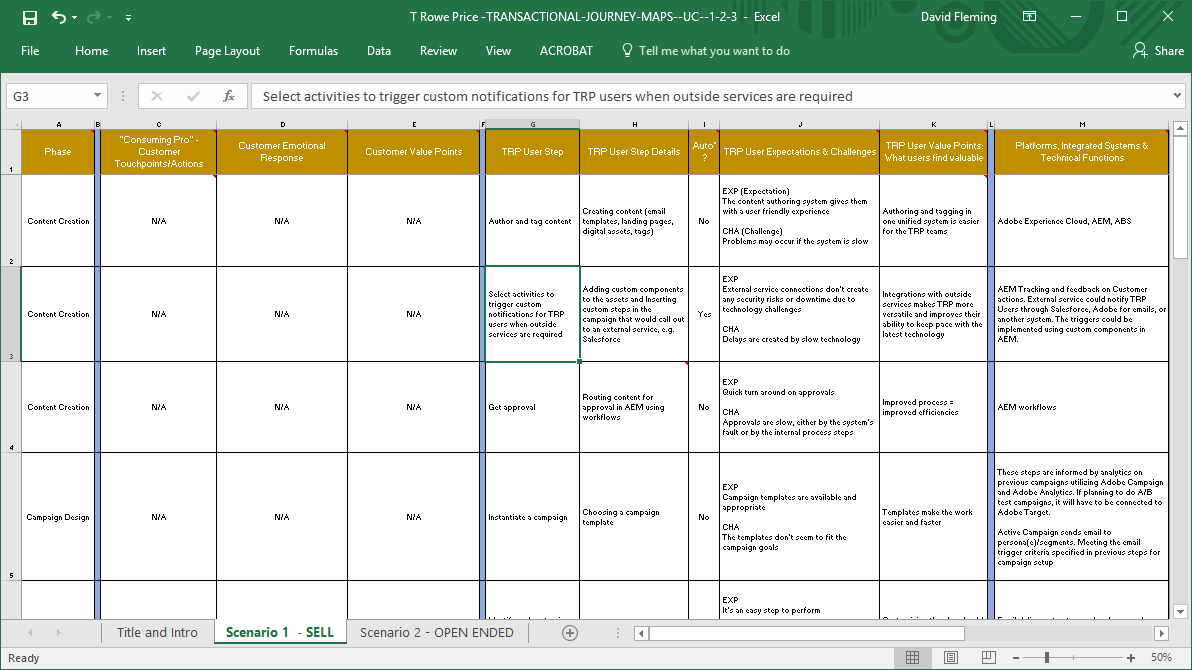The width and height of the screenshot is (1192, 670).
Task: Click the zoom out minus button
Action: 1016,658
